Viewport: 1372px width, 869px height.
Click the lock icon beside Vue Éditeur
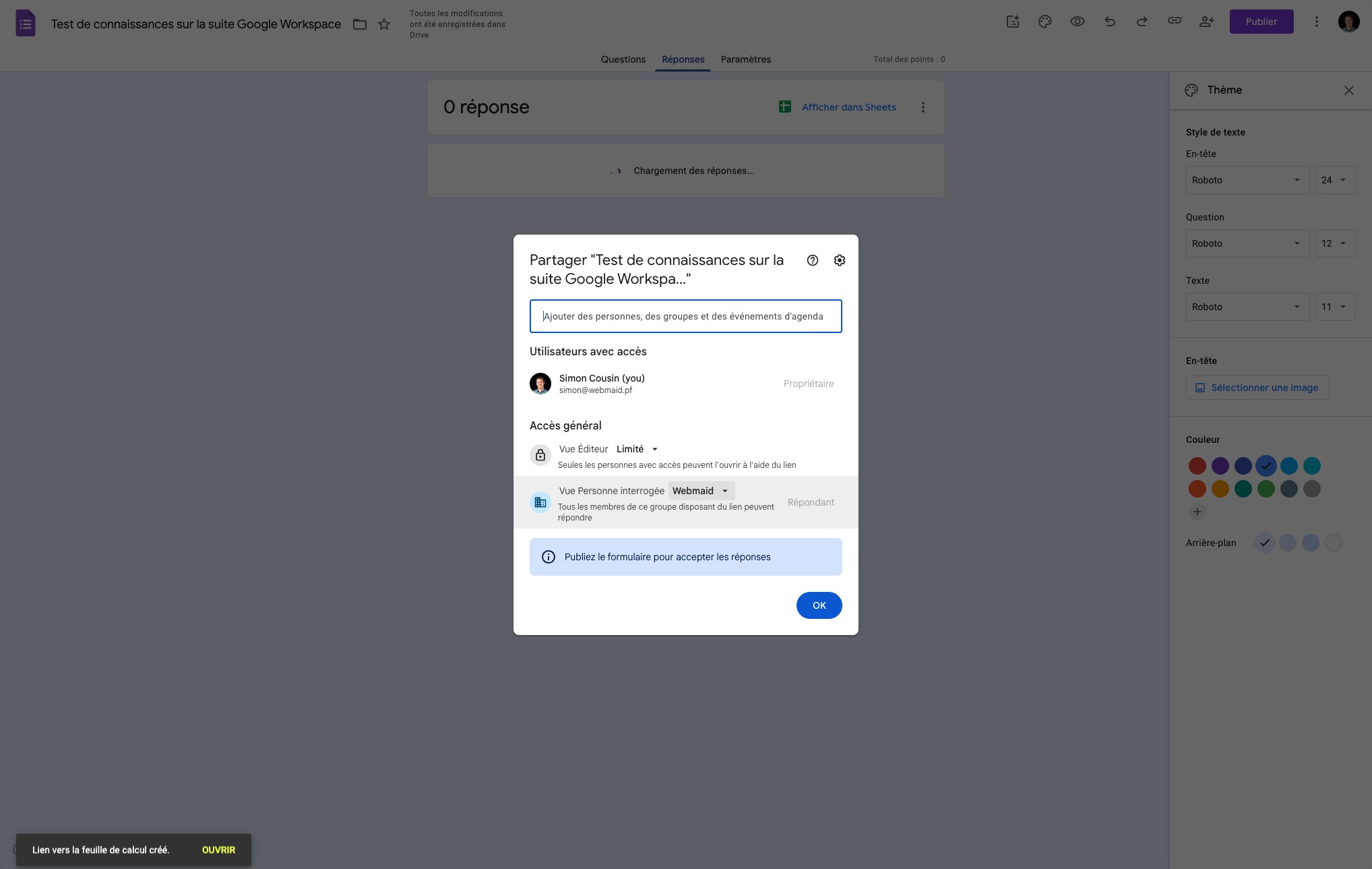coord(540,455)
